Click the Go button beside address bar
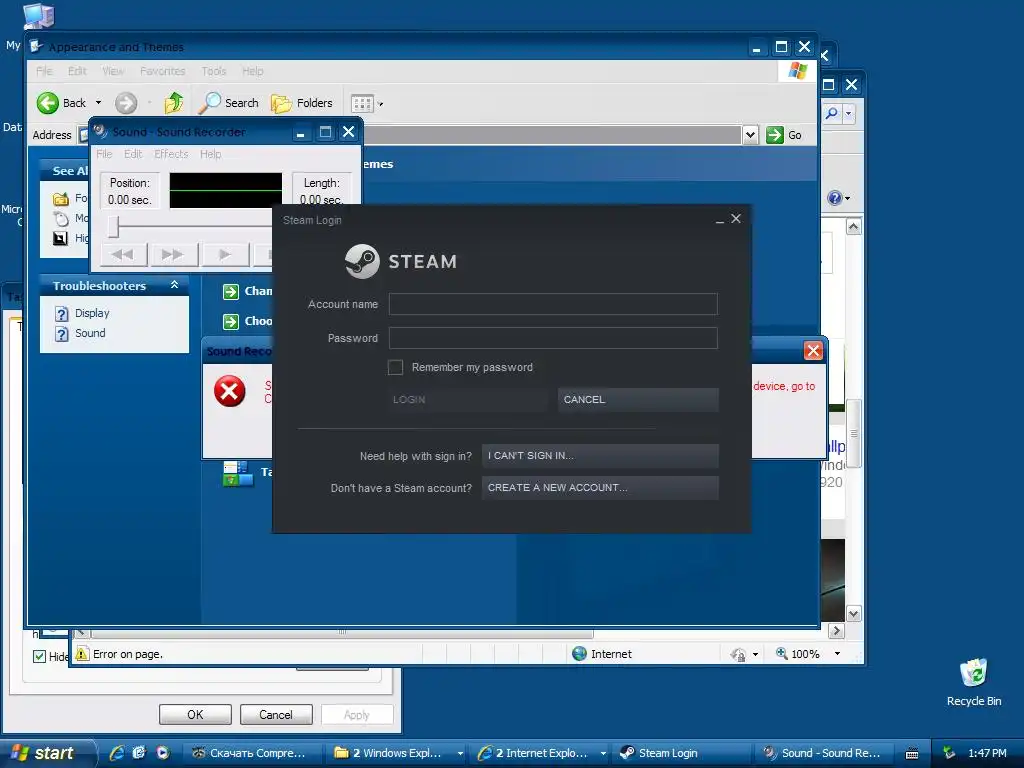 [x=784, y=135]
